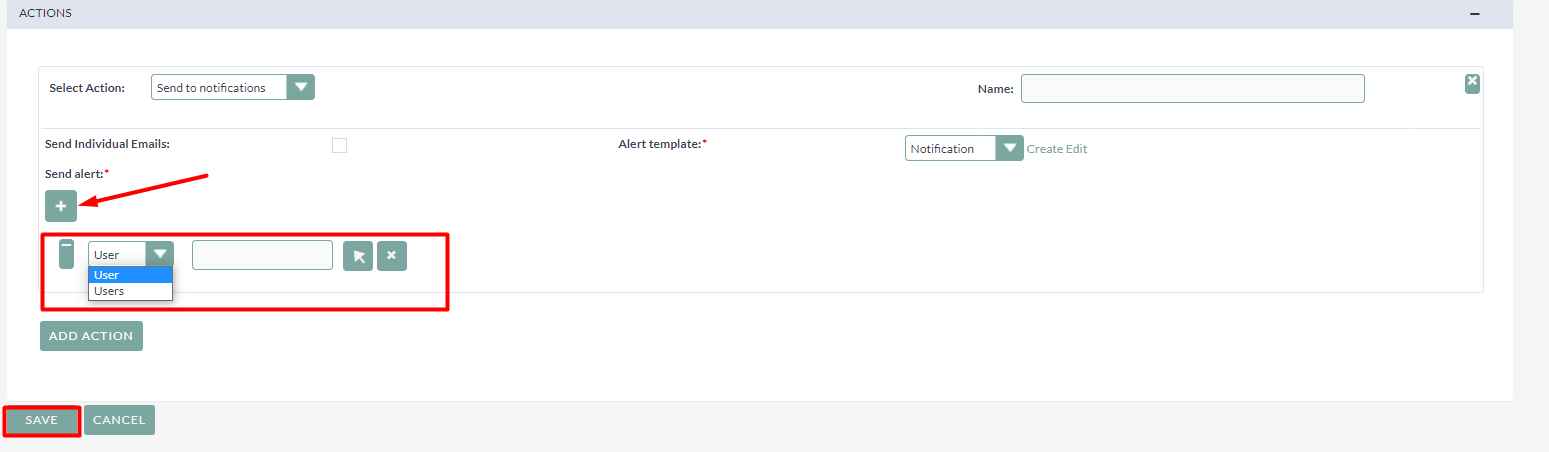Toggle the User recipient type dropdown

click(x=130, y=254)
